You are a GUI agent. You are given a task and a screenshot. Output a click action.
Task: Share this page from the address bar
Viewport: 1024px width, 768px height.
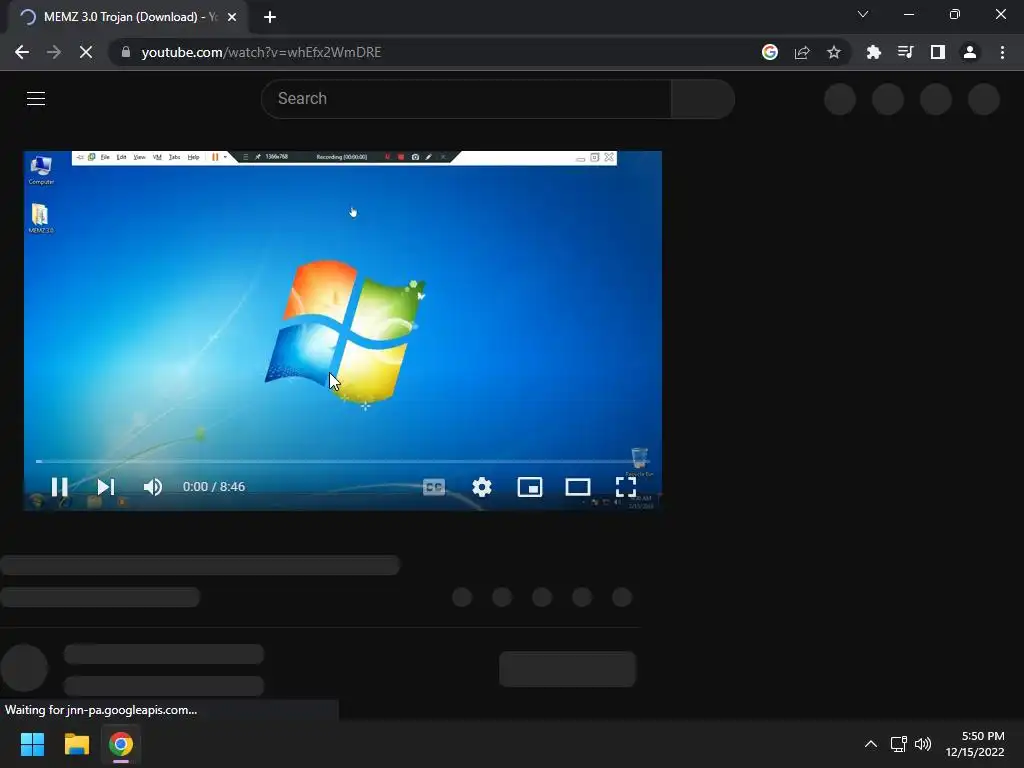click(x=802, y=52)
